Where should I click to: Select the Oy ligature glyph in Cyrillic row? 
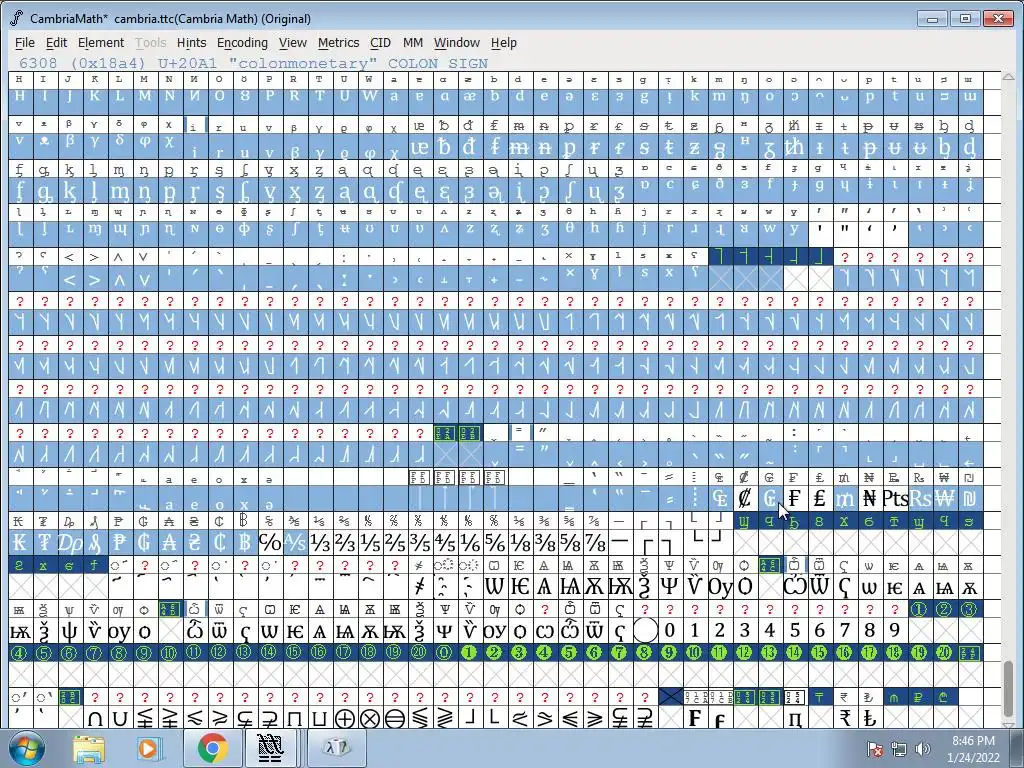click(x=720, y=586)
